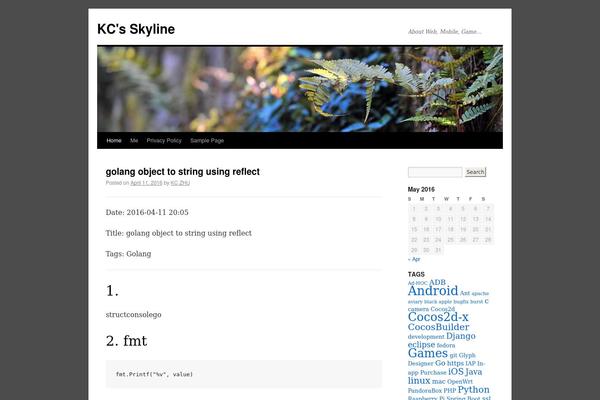Focus the sidebar search text field
Screen dimensions: 600x400
435,172
